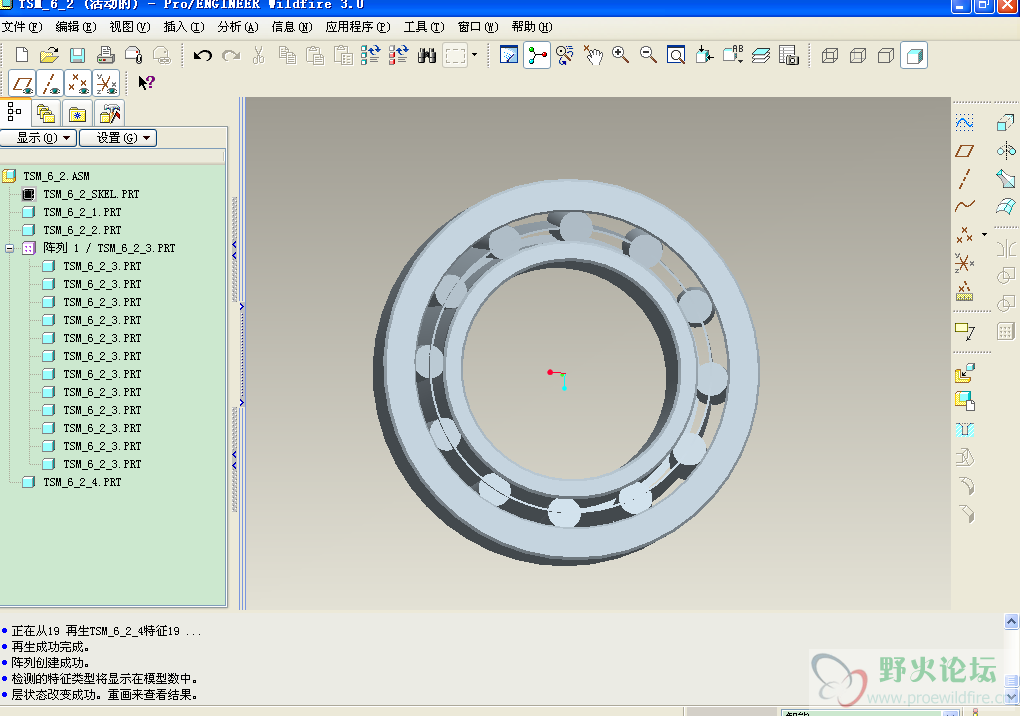Toggle coordinate systems display
The width and height of the screenshot is (1020, 716).
[x=106, y=84]
